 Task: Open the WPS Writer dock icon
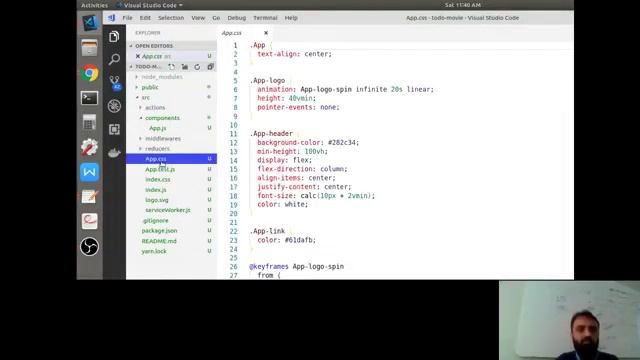pyautogui.click(x=89, y=172)
